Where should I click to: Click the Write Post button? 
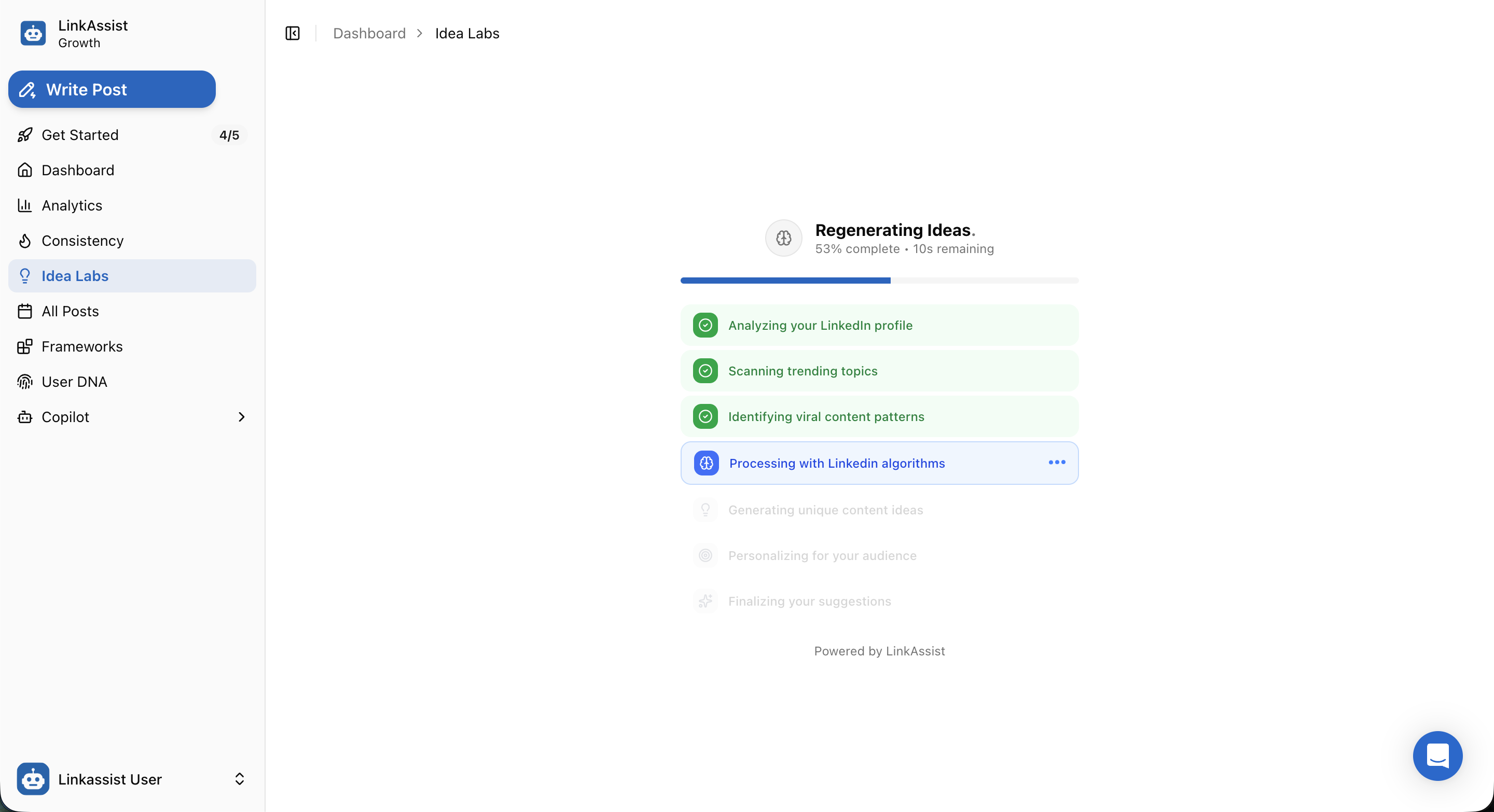click(x=112, y=89)
